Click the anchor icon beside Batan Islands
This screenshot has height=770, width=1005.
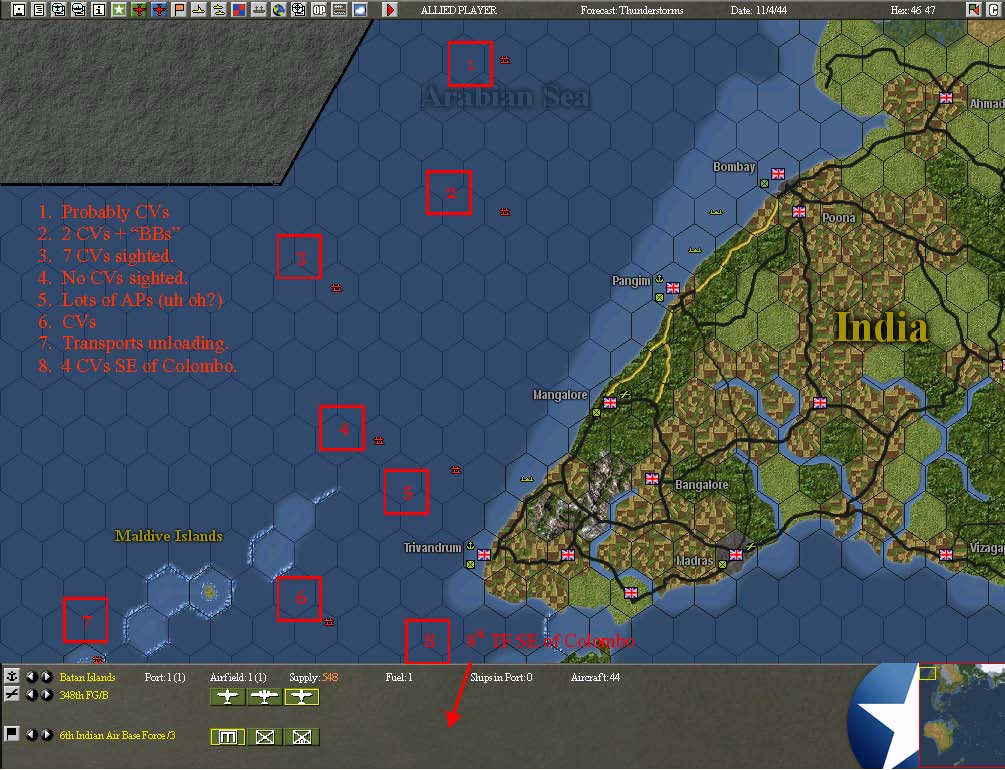click(12, 676)
